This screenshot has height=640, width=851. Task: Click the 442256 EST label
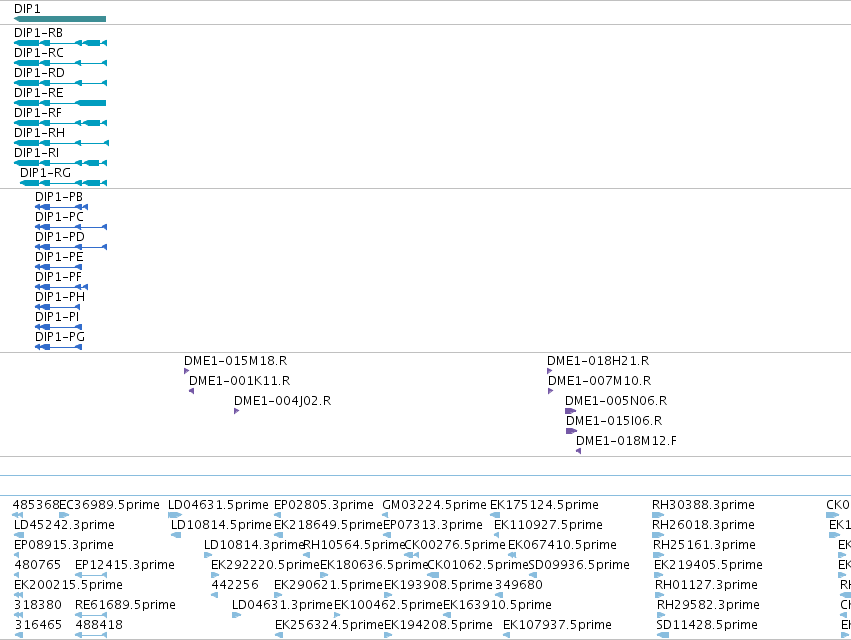click(235, 585)
